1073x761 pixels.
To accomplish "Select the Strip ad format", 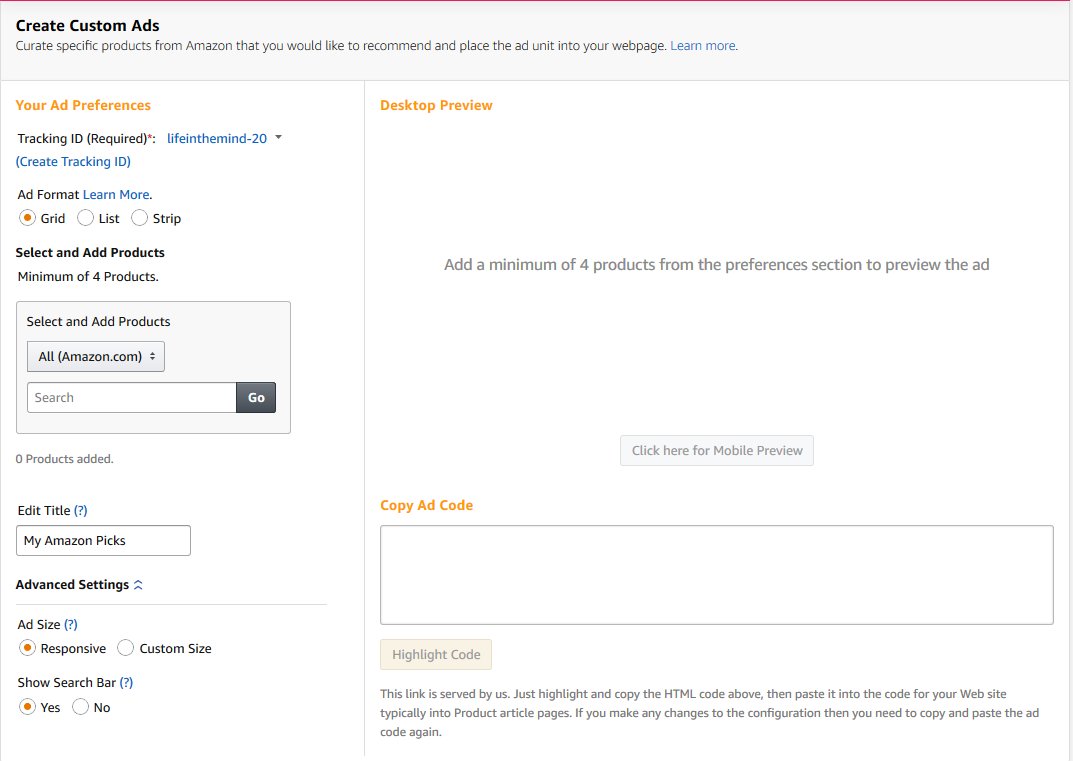I will coord(139,218).
